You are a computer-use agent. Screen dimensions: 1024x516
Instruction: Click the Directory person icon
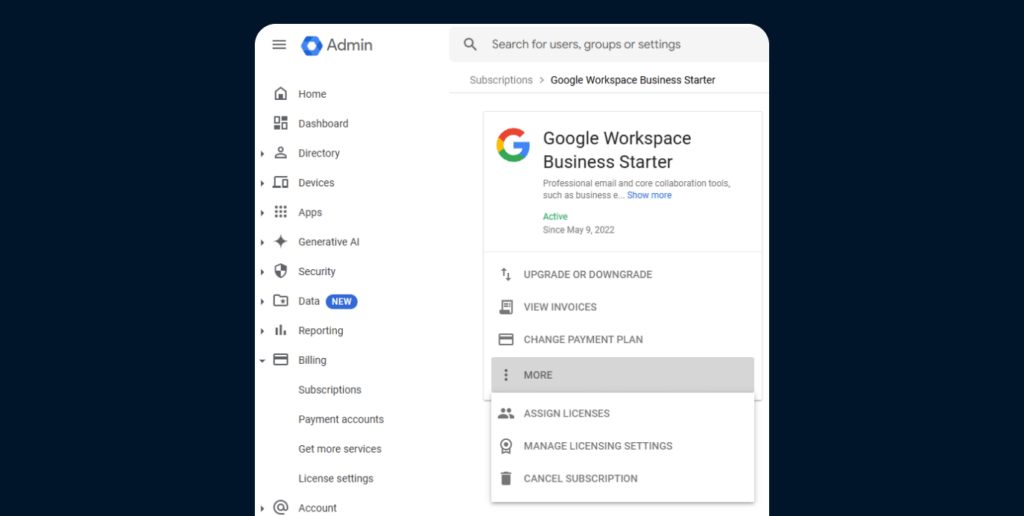(x=281, y=153)
